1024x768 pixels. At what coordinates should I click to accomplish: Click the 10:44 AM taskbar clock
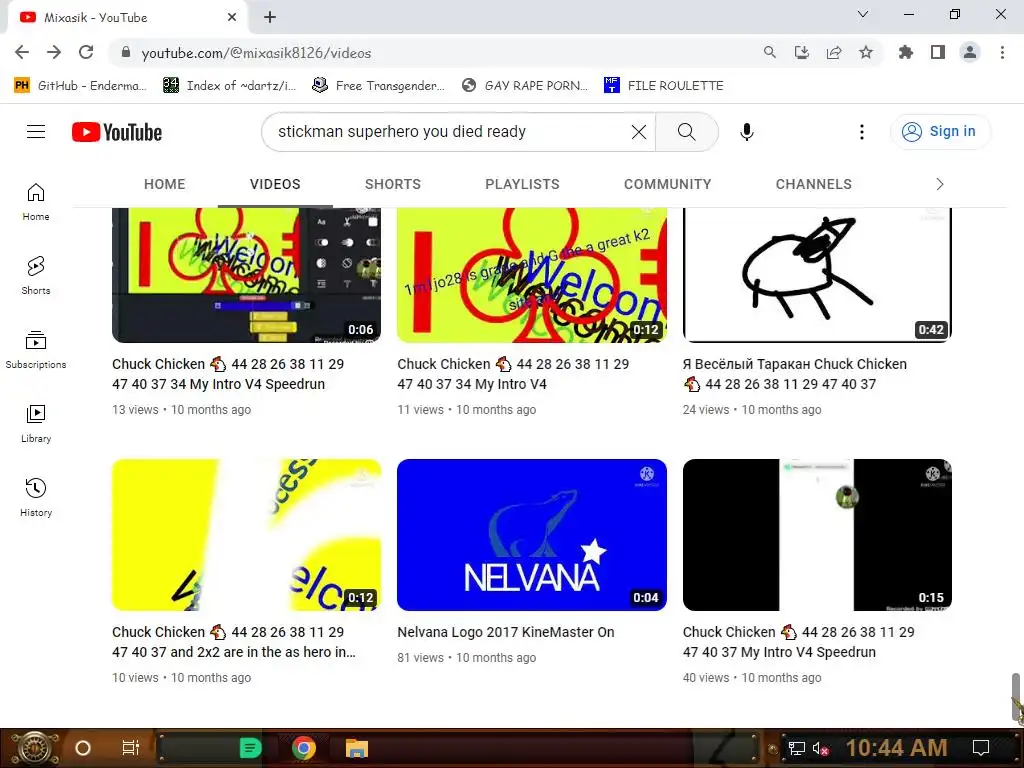tap(897, 748)
